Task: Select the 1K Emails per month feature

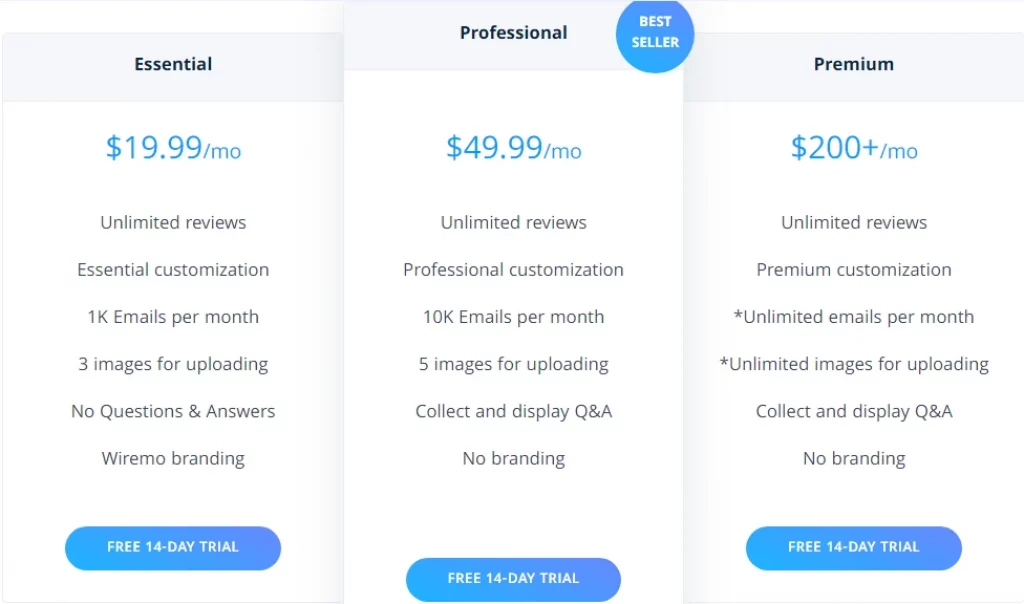Action: coord(172,316)
